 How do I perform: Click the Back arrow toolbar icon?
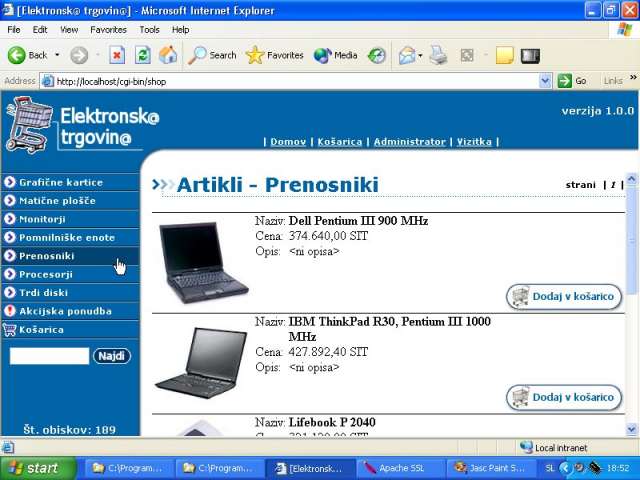17,55
